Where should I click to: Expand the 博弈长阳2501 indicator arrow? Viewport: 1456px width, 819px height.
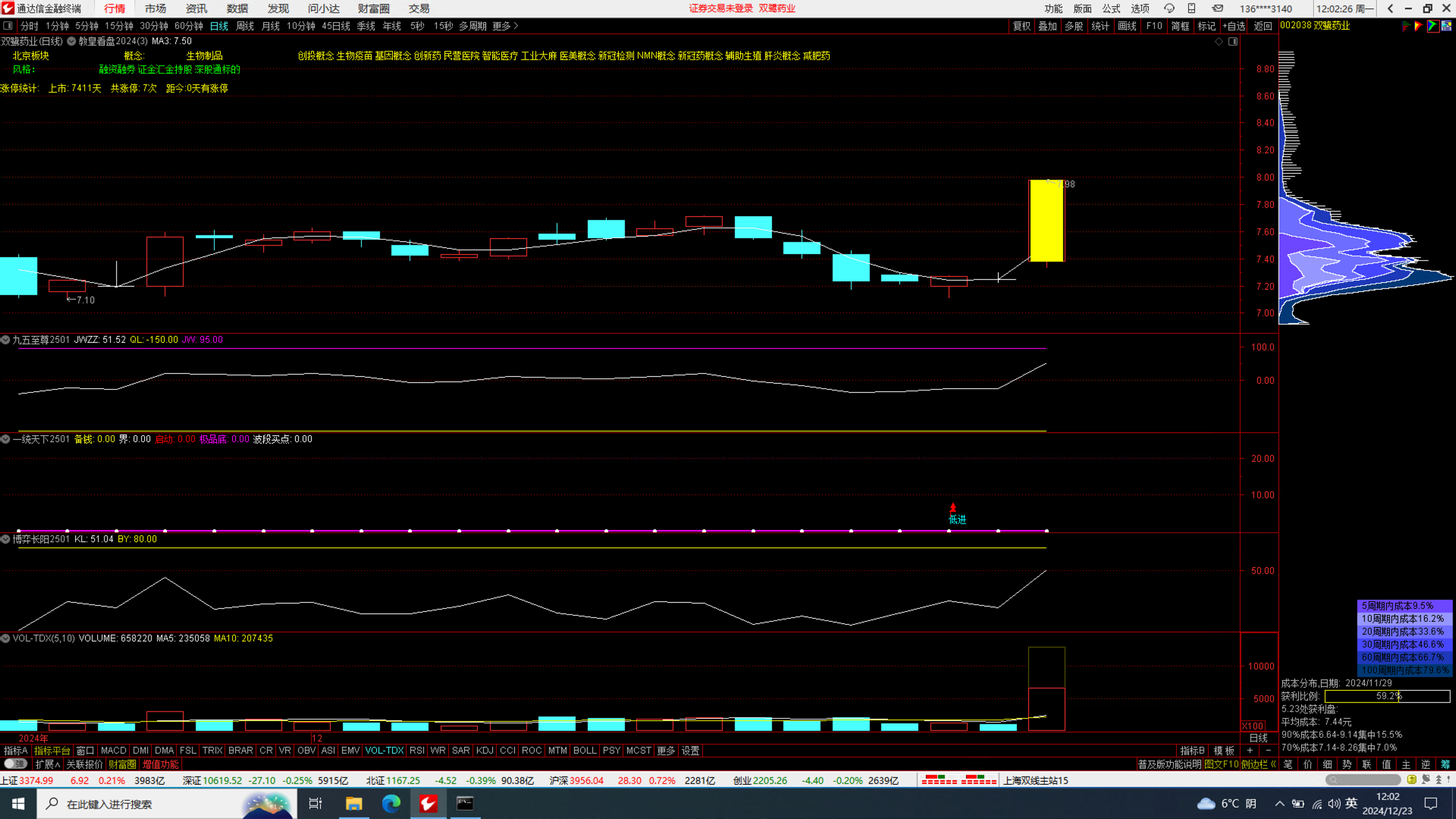coord(5,539)
